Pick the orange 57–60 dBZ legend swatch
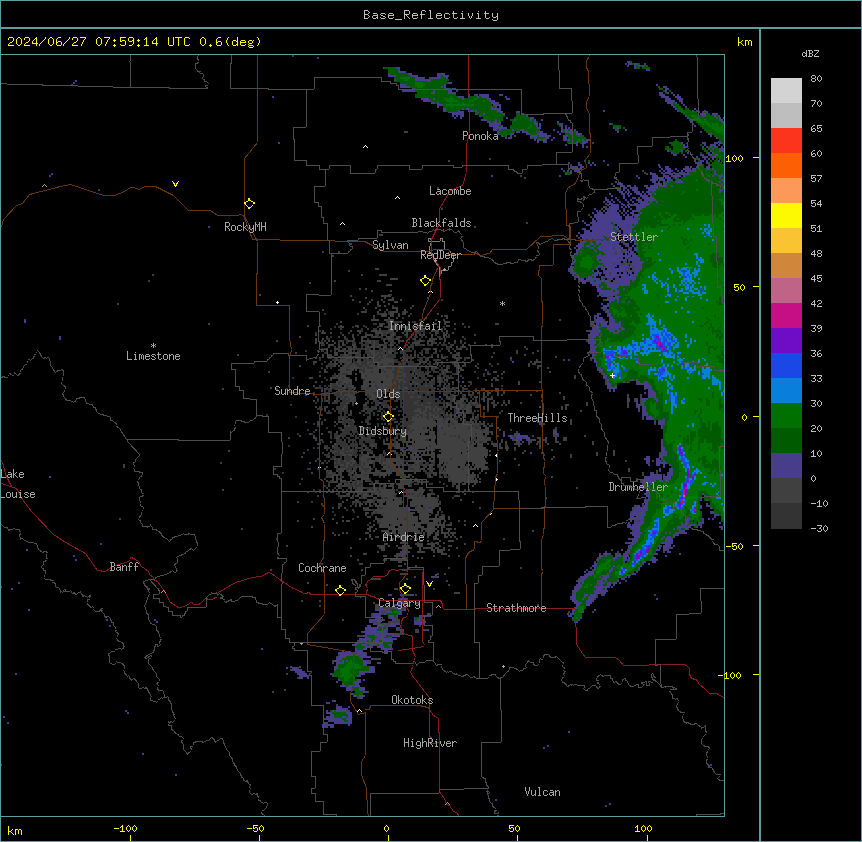The width and height of the screenshot is (862, 842). (786, 165)
